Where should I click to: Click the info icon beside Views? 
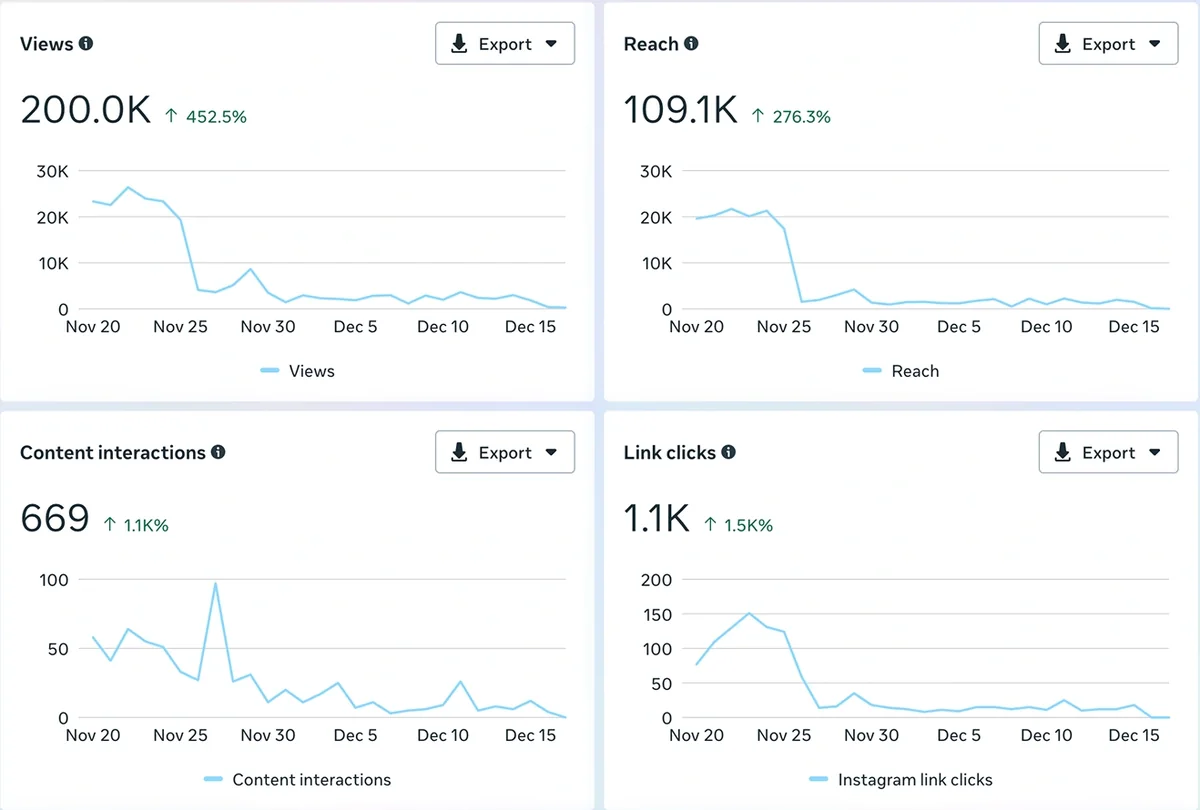coord(86,44)
